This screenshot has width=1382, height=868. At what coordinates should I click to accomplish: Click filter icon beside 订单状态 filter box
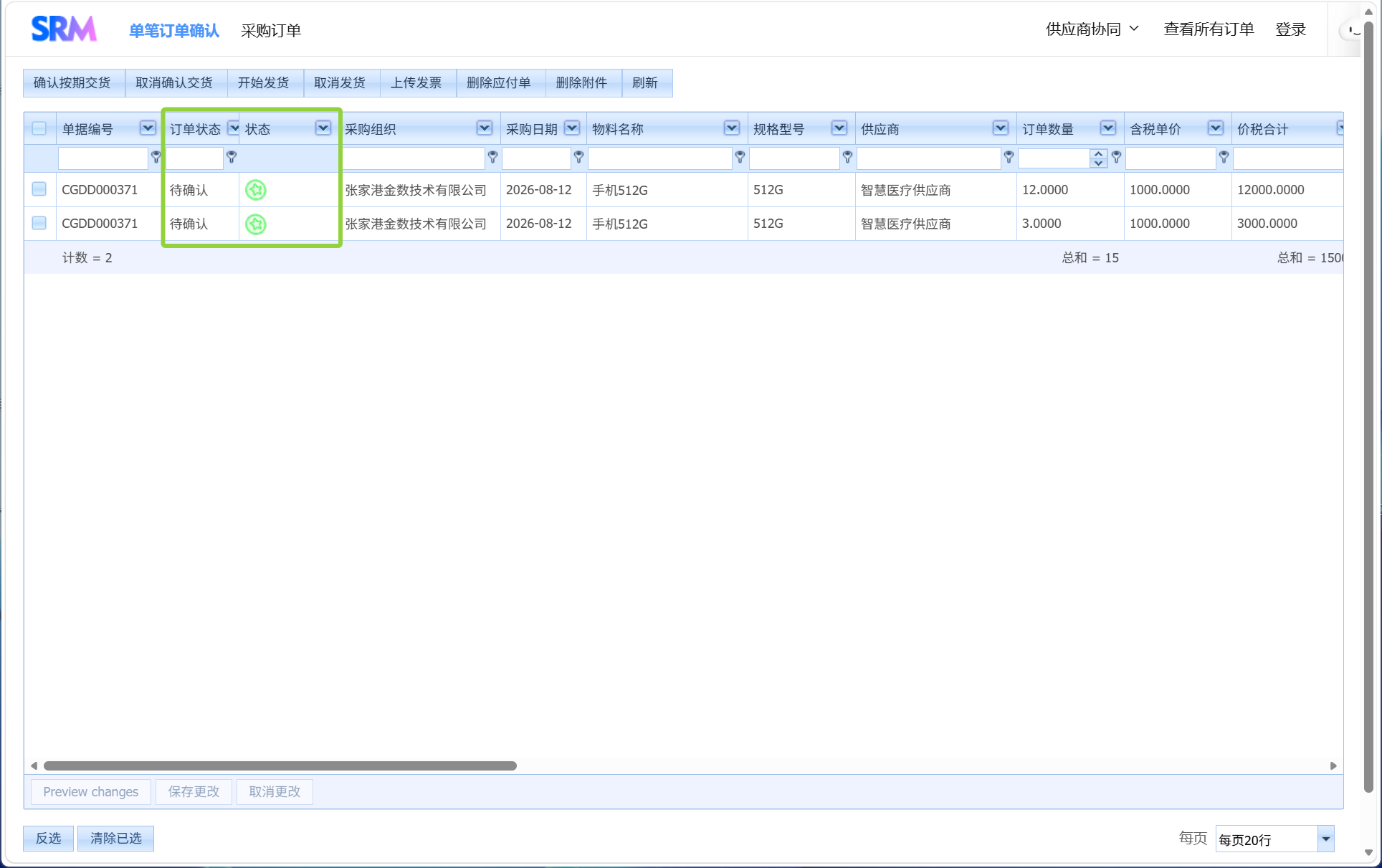pyautogui.click(x=232, y=157)
